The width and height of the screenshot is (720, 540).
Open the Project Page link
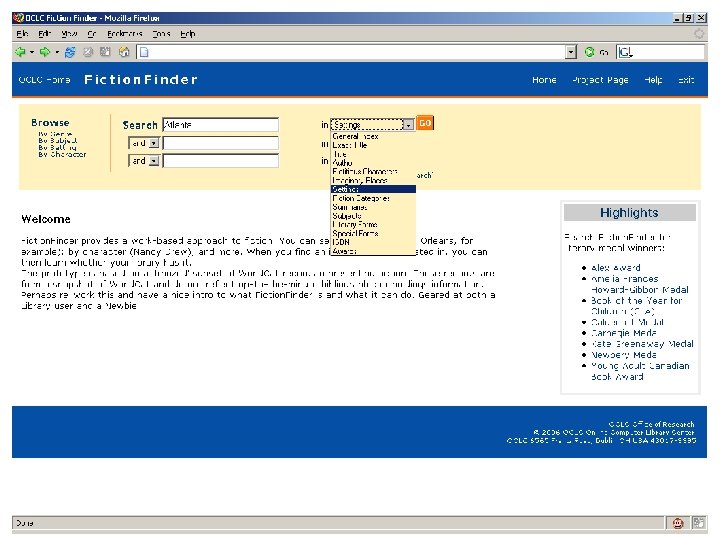coord(600,80)
